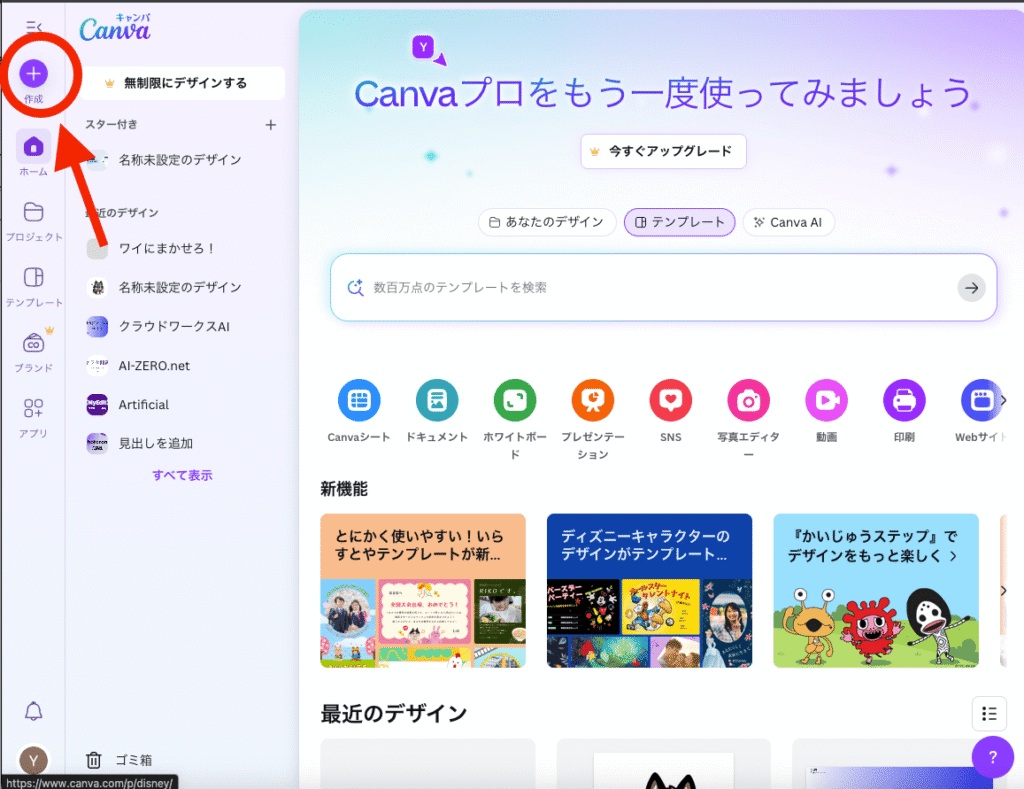
Task: Click 無制限にデザインする button
Action: (x=183, y=83)
